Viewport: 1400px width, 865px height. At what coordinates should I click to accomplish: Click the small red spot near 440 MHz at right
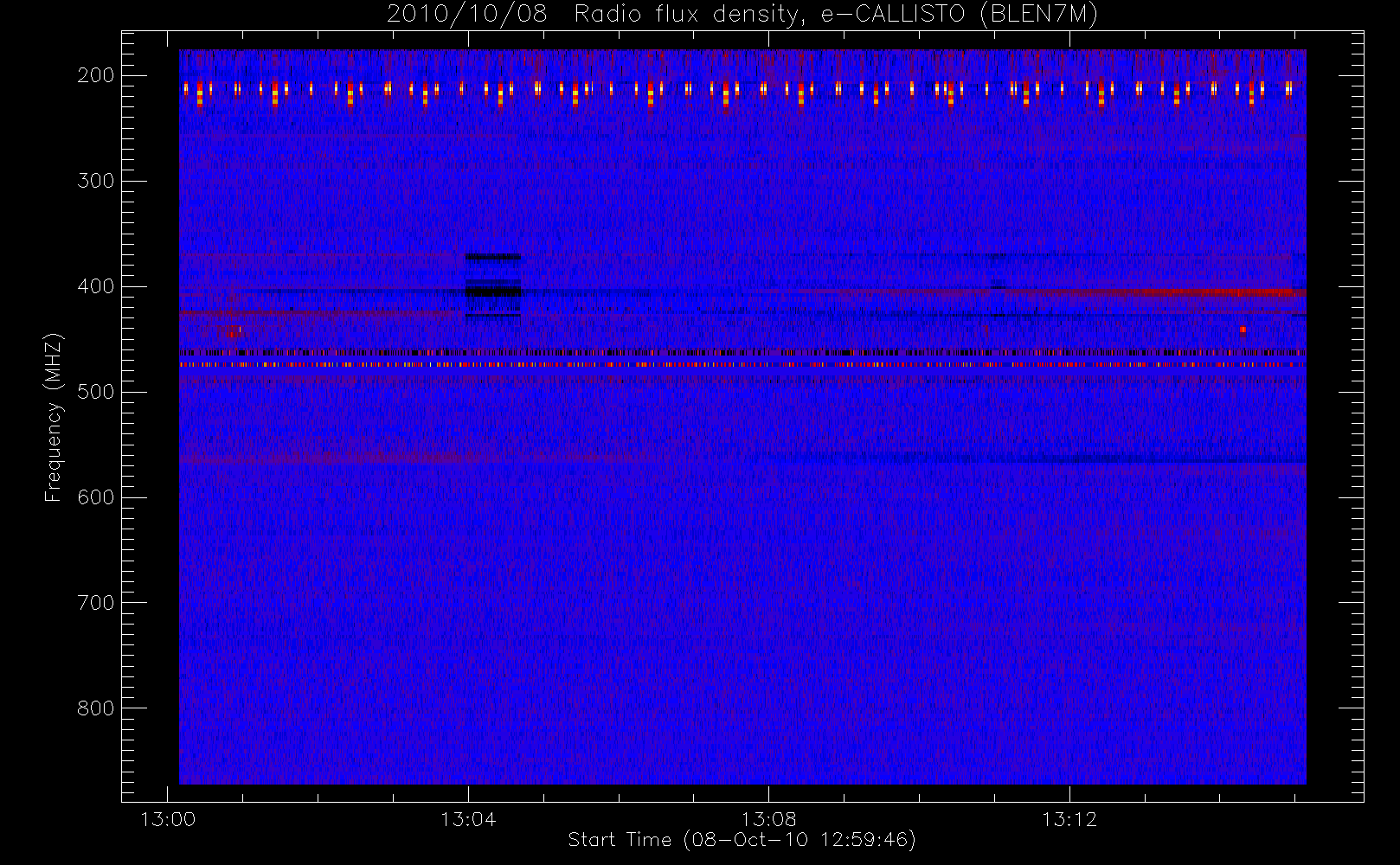pyautogui.click(x=1243, y=330)
